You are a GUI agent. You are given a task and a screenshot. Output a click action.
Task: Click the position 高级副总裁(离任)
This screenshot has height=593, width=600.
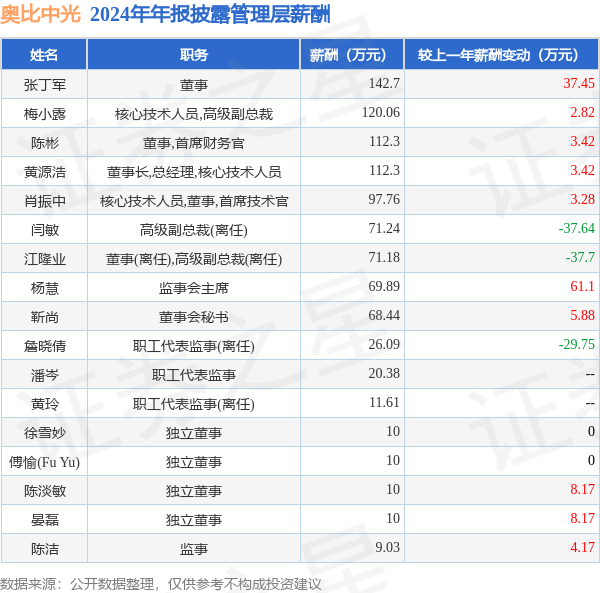(194, 230)
